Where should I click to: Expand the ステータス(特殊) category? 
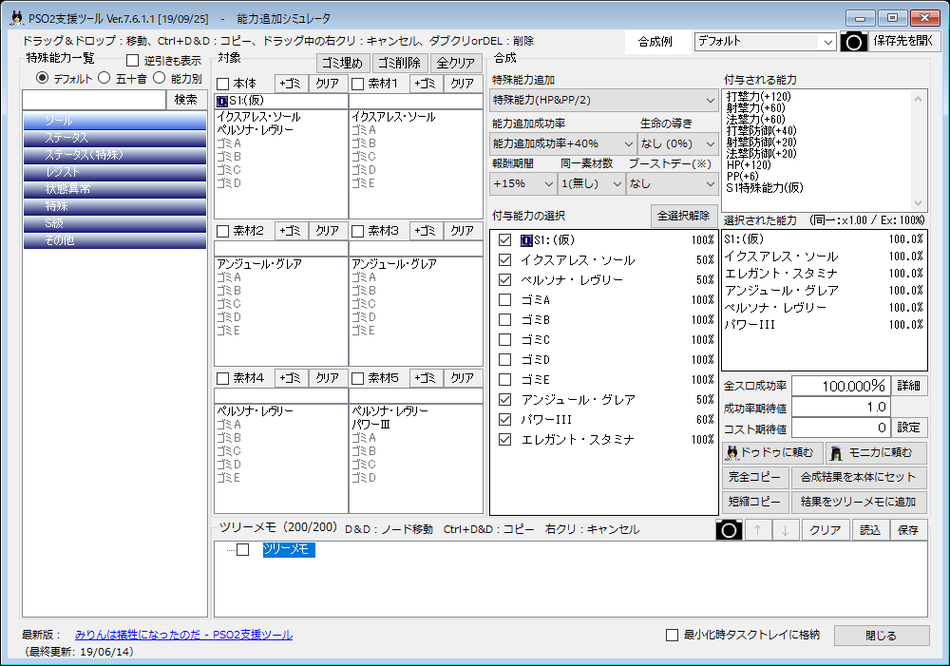tap(115, 155)
